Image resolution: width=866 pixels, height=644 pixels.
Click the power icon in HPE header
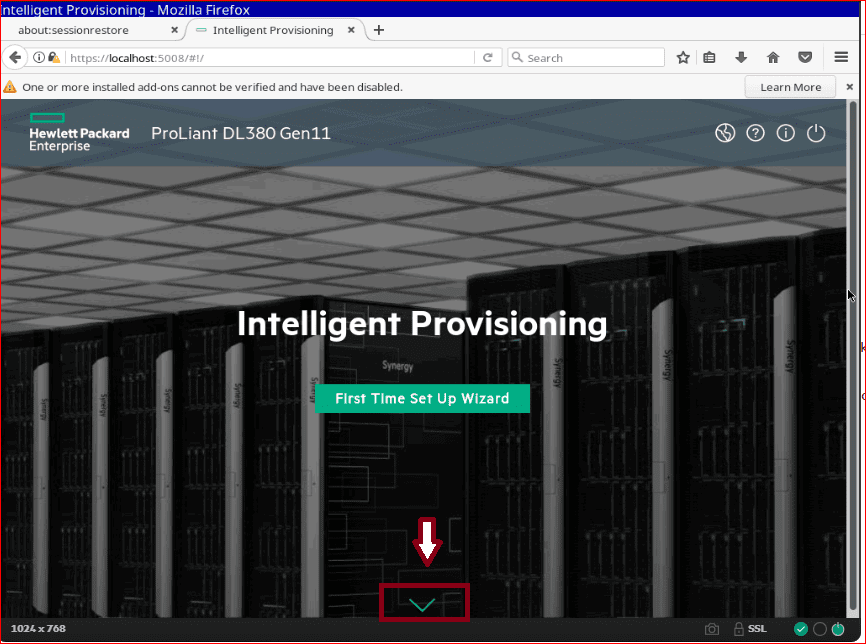tap(816, 133)
